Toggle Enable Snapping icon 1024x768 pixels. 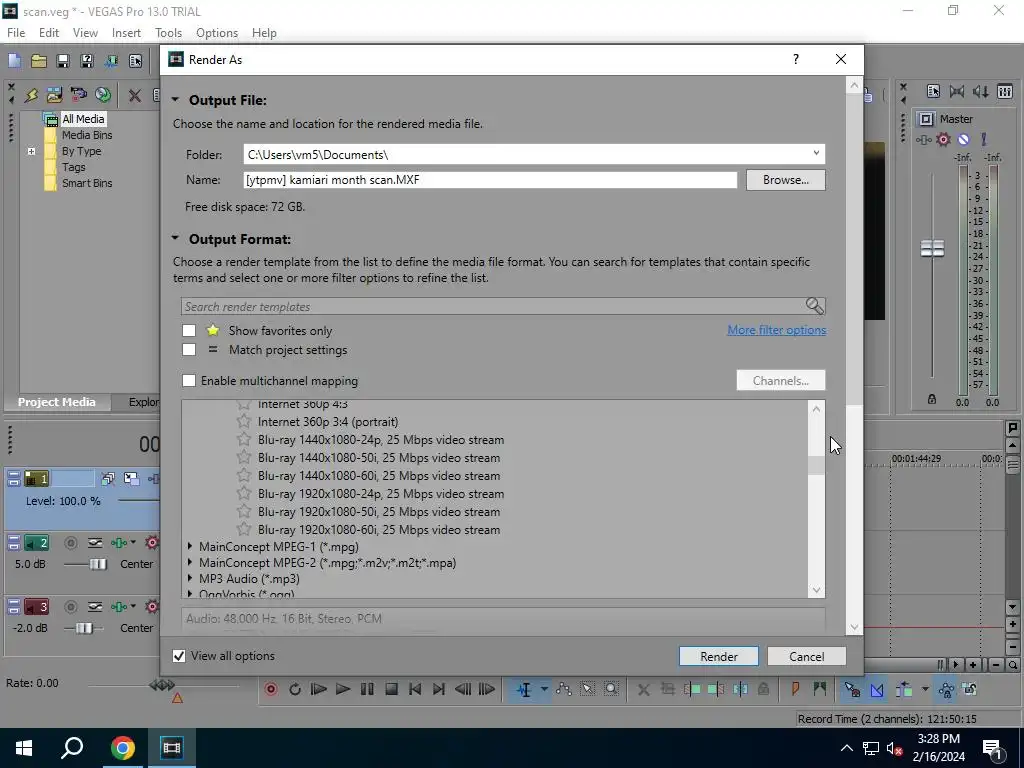852,689
